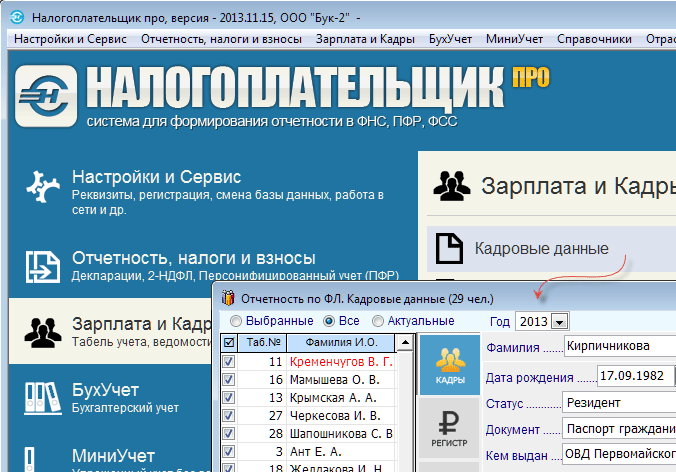Open the Отчетность, налоги и взносы menu
The width and height of the screenshot is (676, 472).
[221, 39]
